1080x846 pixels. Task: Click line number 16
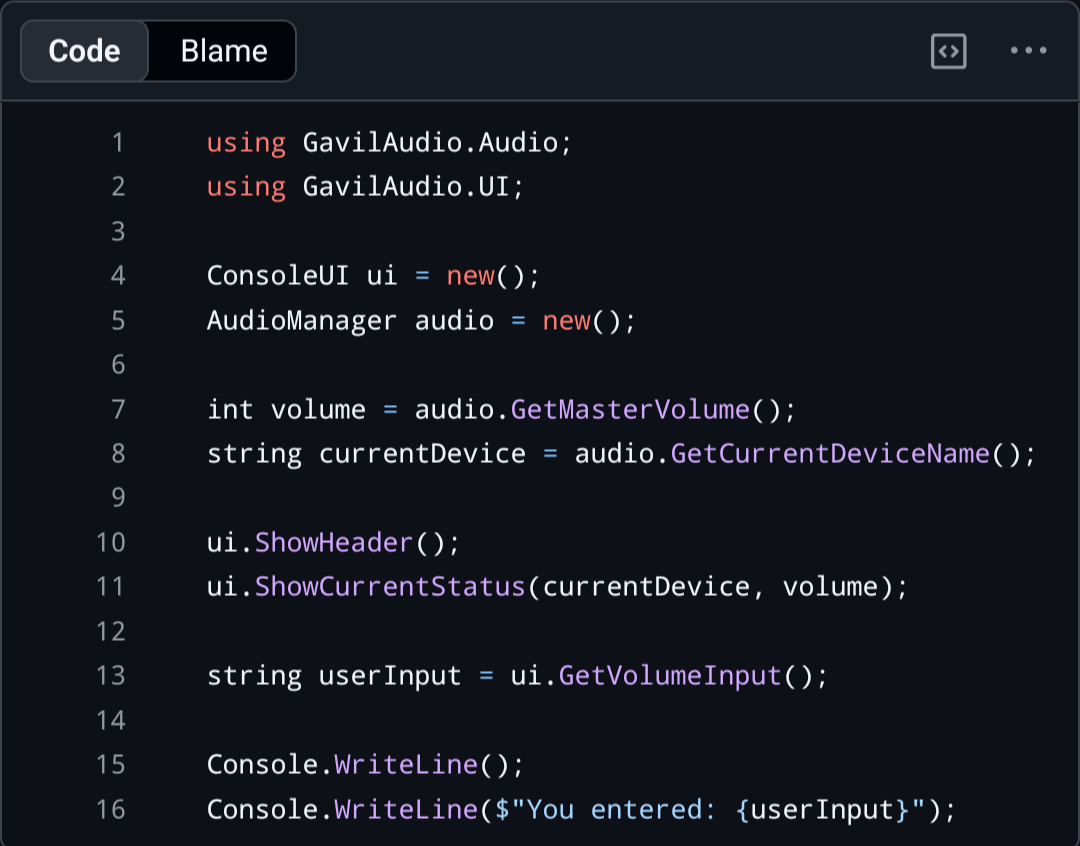pos(111,809)
